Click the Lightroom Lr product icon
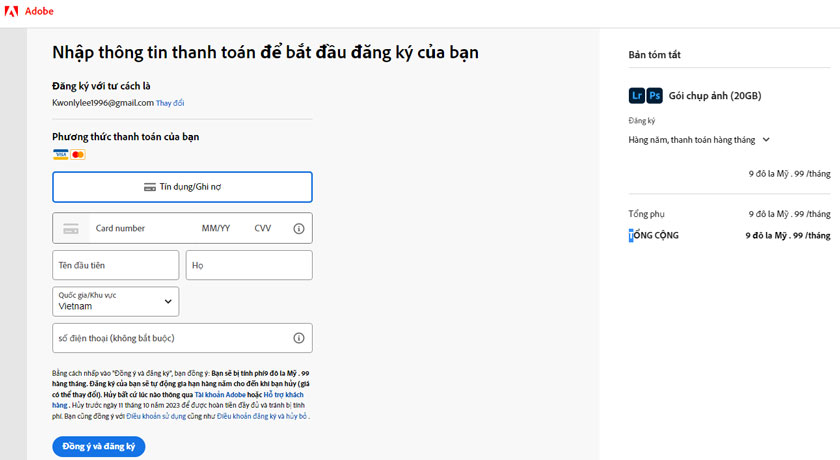This screenshot has width=840, height=460. pos(636,95)
